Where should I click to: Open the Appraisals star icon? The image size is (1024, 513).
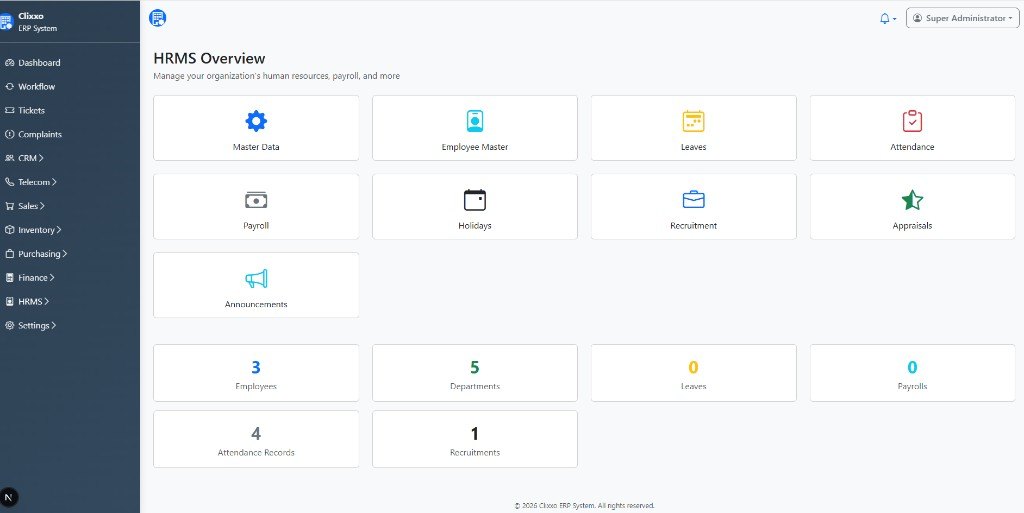click(912, 200)
